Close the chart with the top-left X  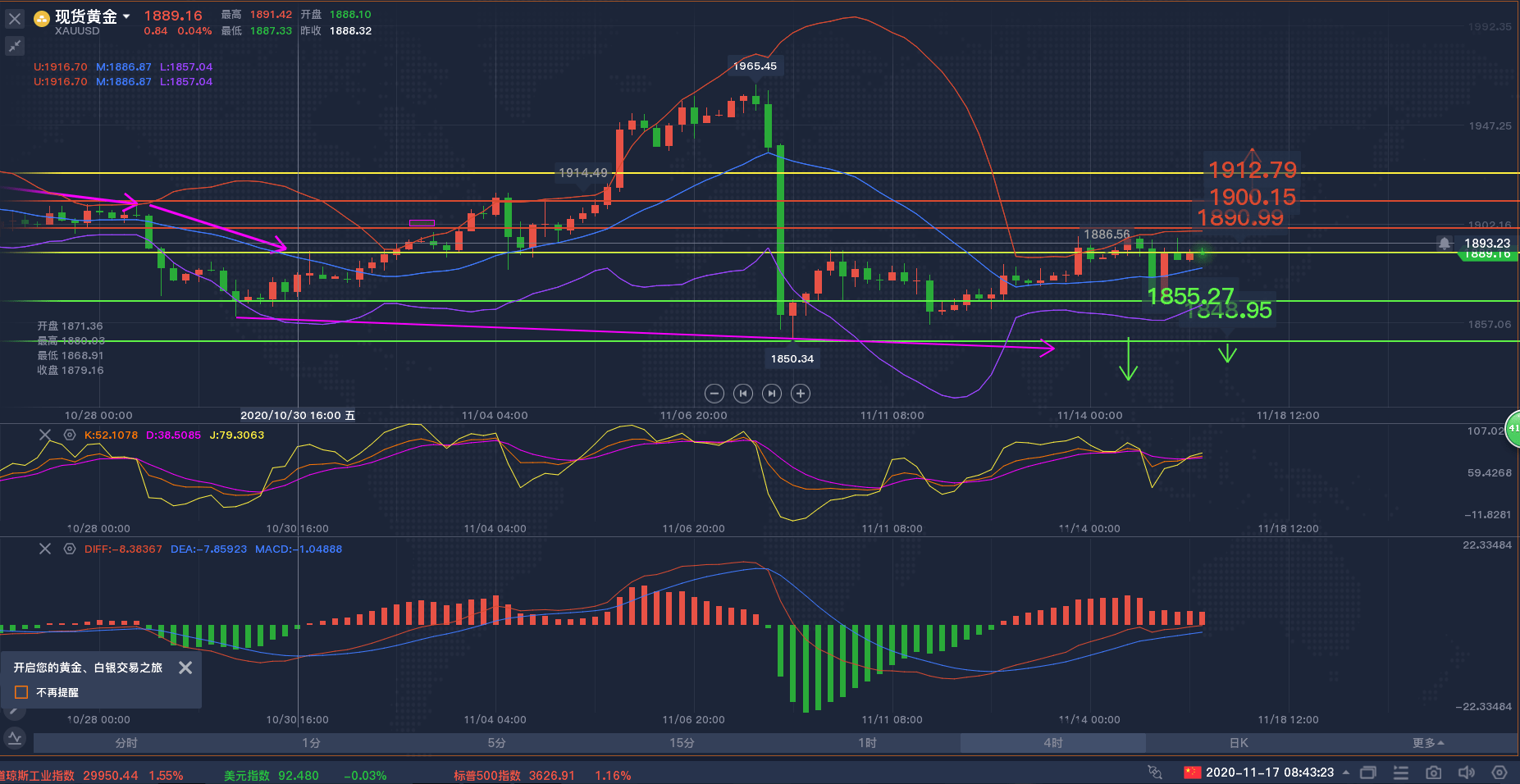[x=15, y=18]
